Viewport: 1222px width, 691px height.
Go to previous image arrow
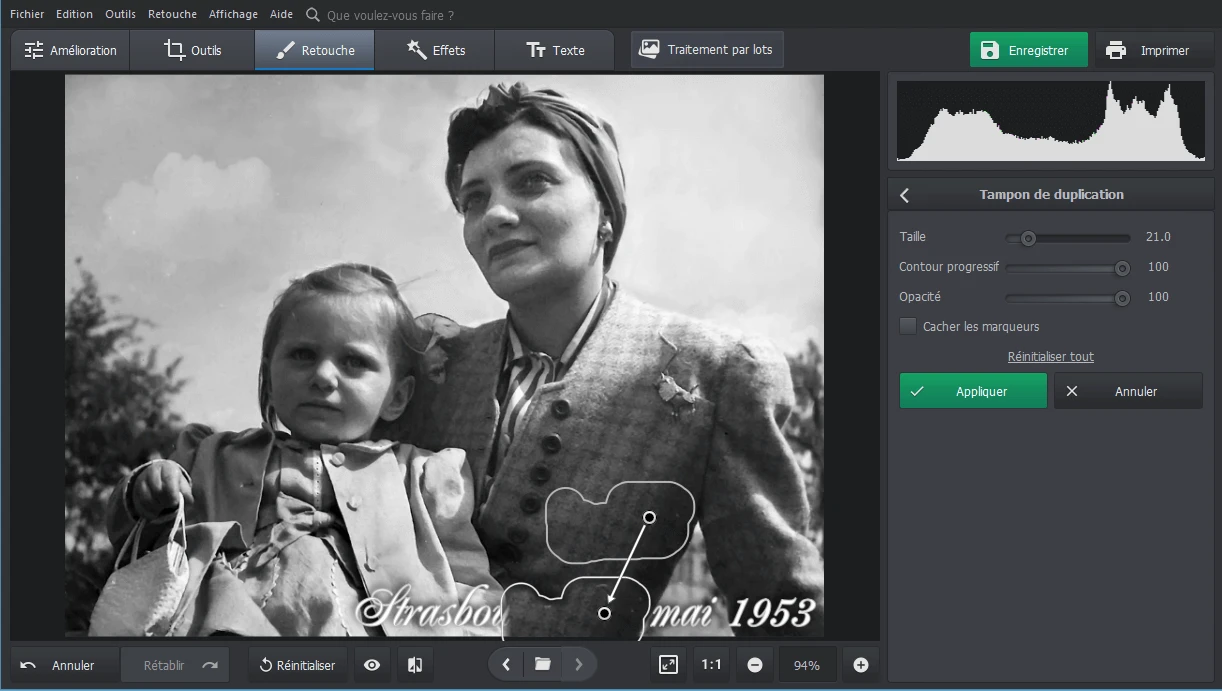pyautogui.click(x=507, y=664)
